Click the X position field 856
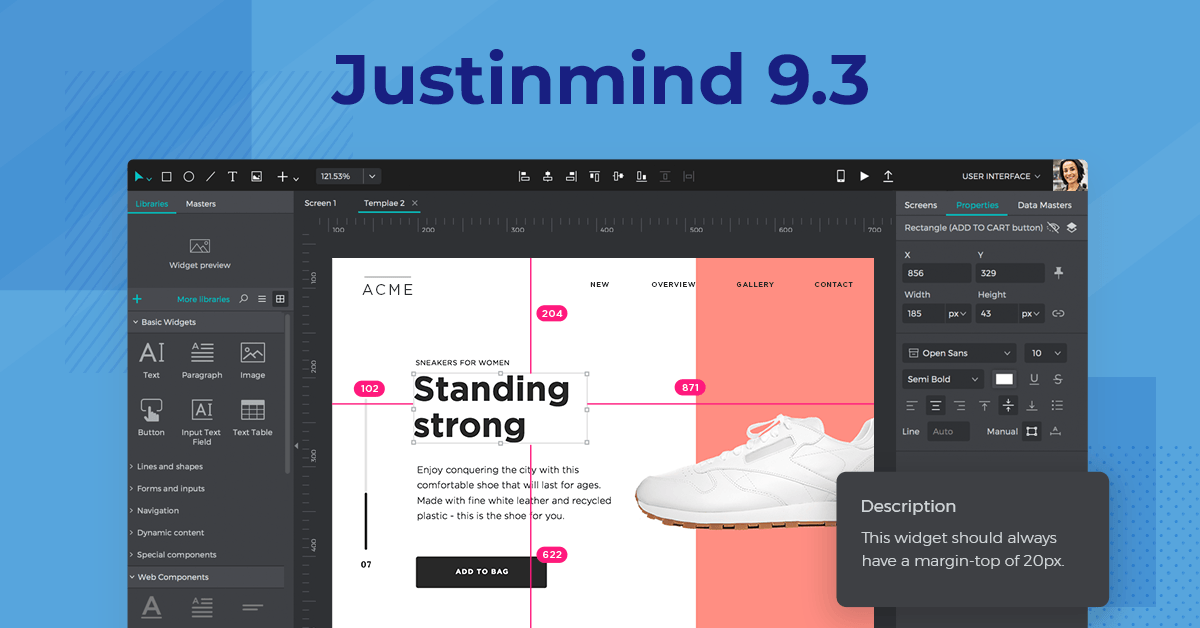The image size is (1200, 628). [x=937, y=273]
